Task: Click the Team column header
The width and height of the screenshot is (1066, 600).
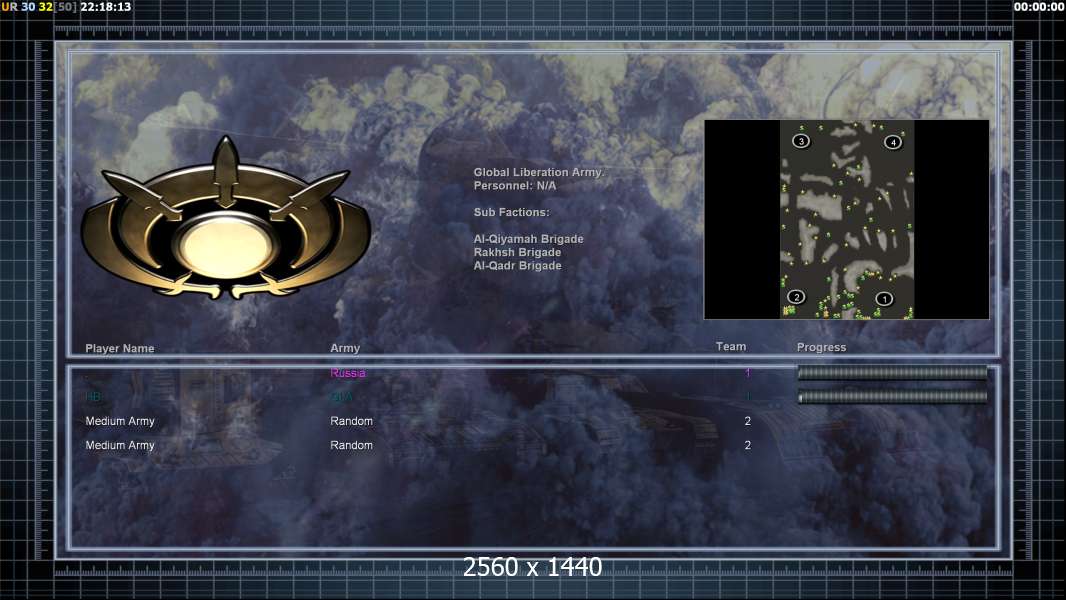Action: (x=731, y=347)
